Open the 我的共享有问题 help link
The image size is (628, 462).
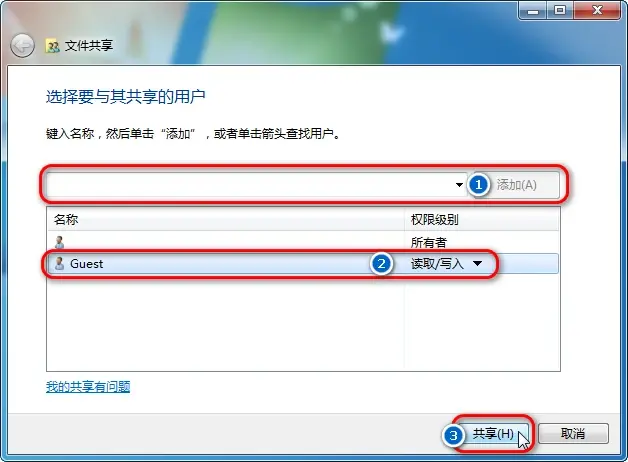[x=88, y=386]
